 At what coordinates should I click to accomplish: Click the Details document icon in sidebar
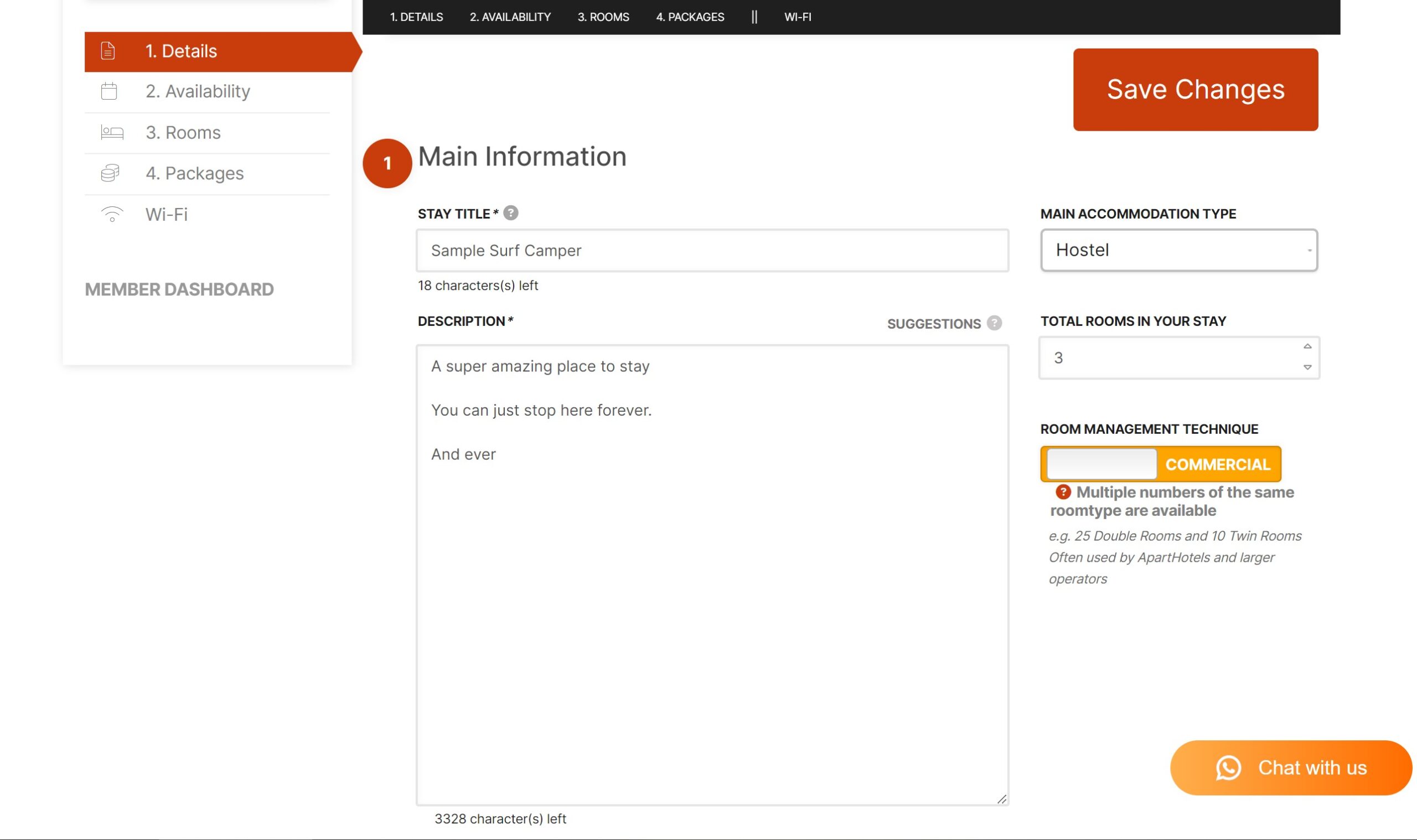click(107, 51)
